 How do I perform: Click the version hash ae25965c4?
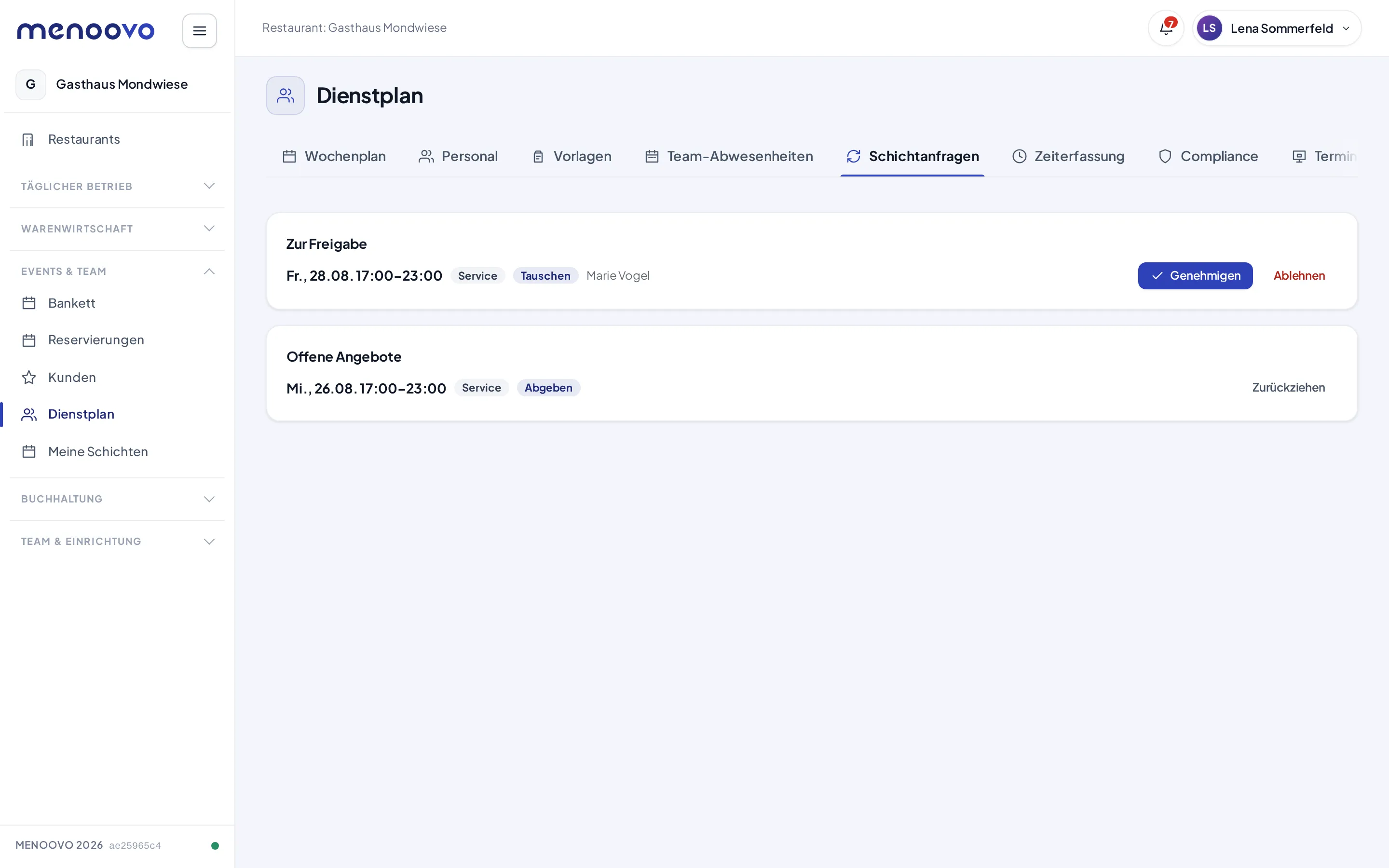point(135,846)
